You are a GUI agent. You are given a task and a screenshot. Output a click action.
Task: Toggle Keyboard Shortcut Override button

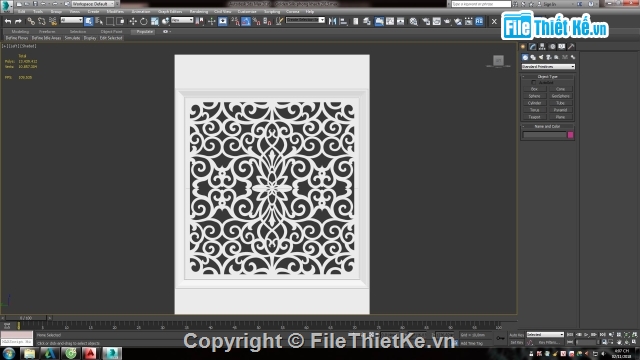[x=222, y=21]
